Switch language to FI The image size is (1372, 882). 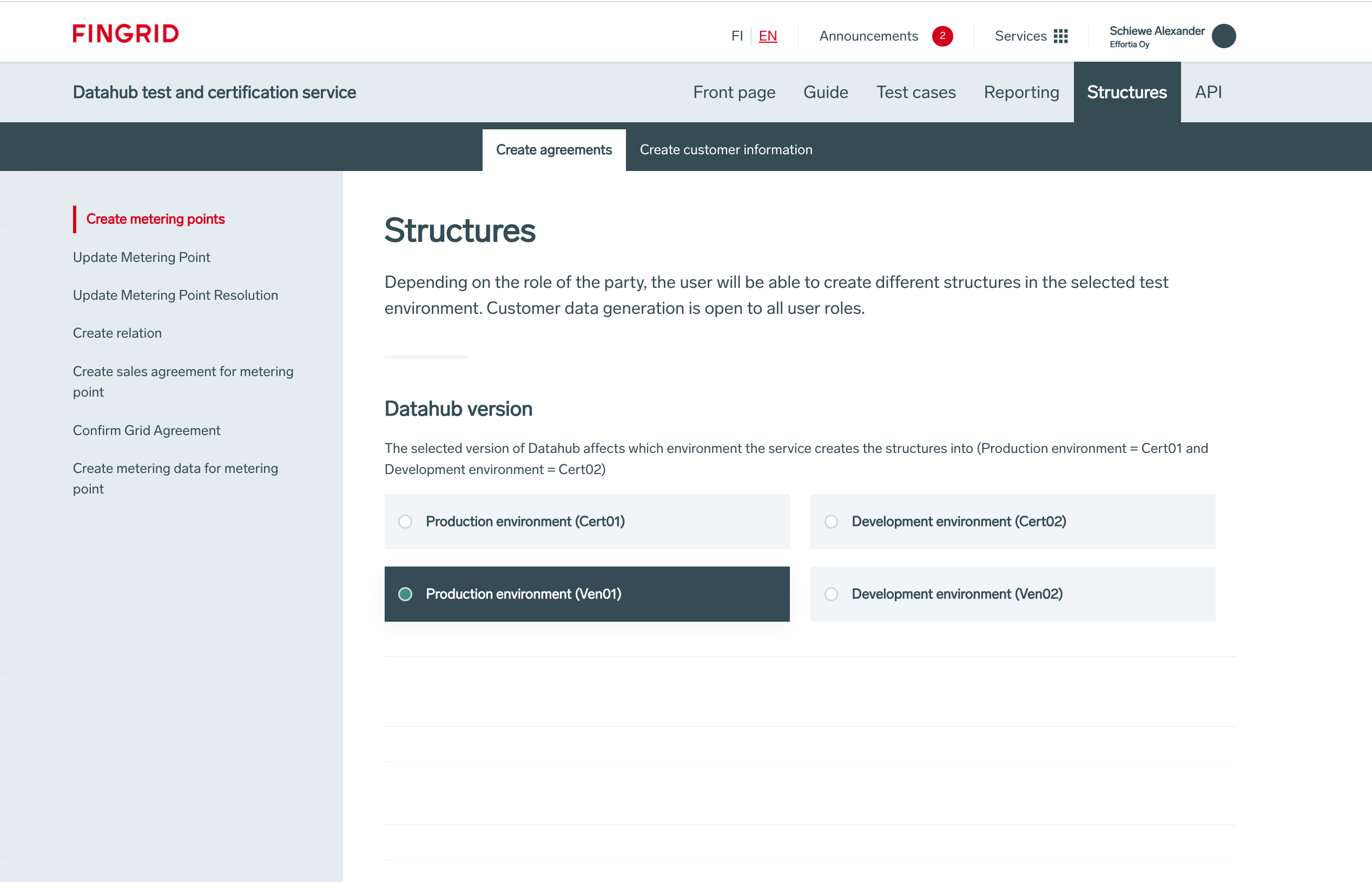(x=737, y=36)
